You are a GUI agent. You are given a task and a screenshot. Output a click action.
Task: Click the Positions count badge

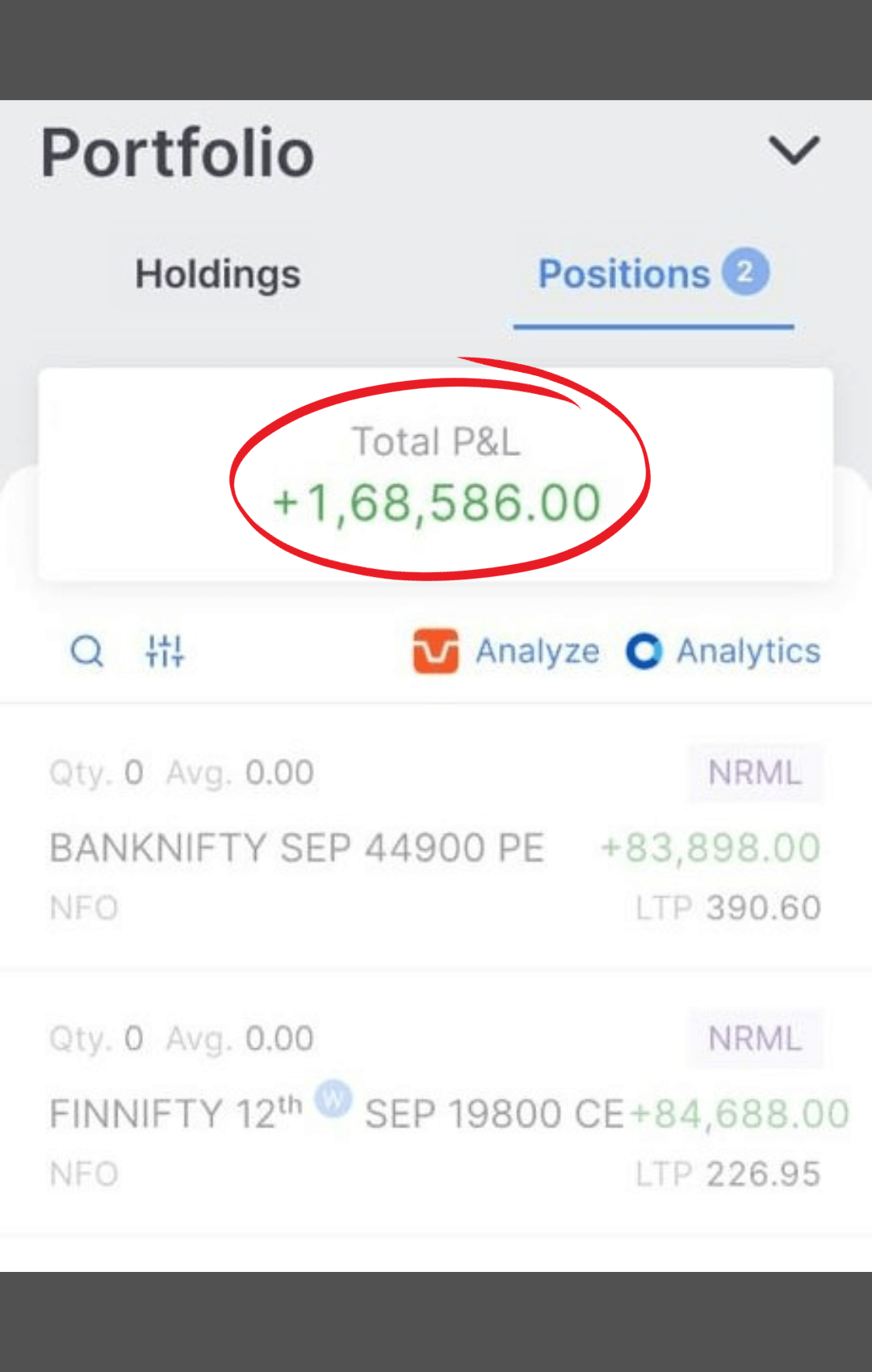(x=744, y=271)
